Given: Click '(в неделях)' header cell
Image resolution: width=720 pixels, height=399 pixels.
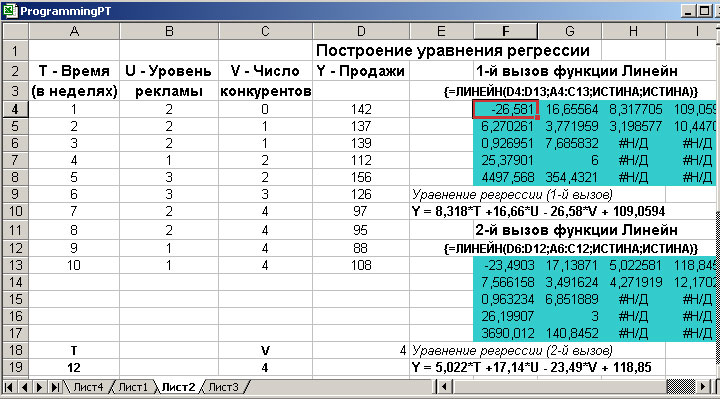Looking at the screenshot, I should click(x=74, y=91).
